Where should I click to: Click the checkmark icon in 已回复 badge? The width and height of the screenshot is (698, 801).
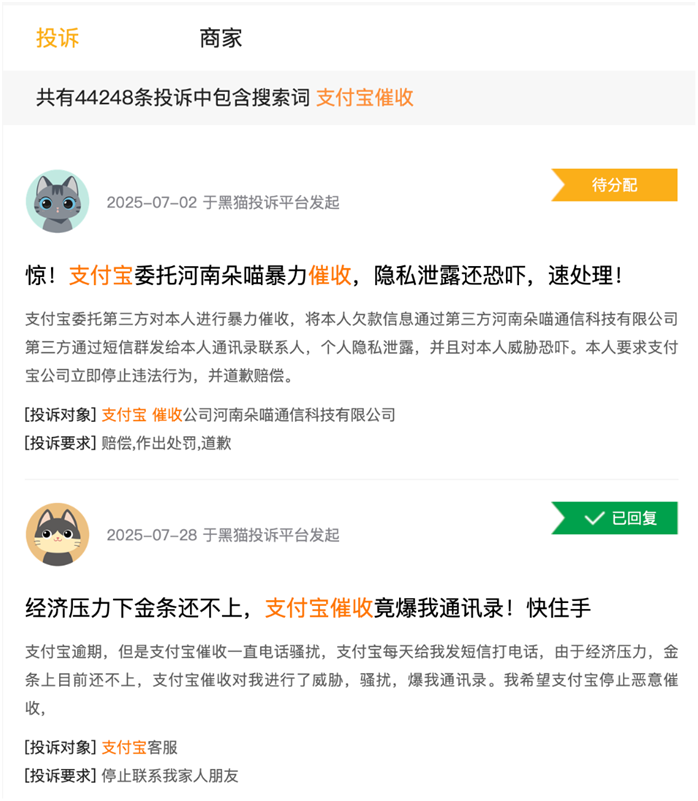[594, 519]
